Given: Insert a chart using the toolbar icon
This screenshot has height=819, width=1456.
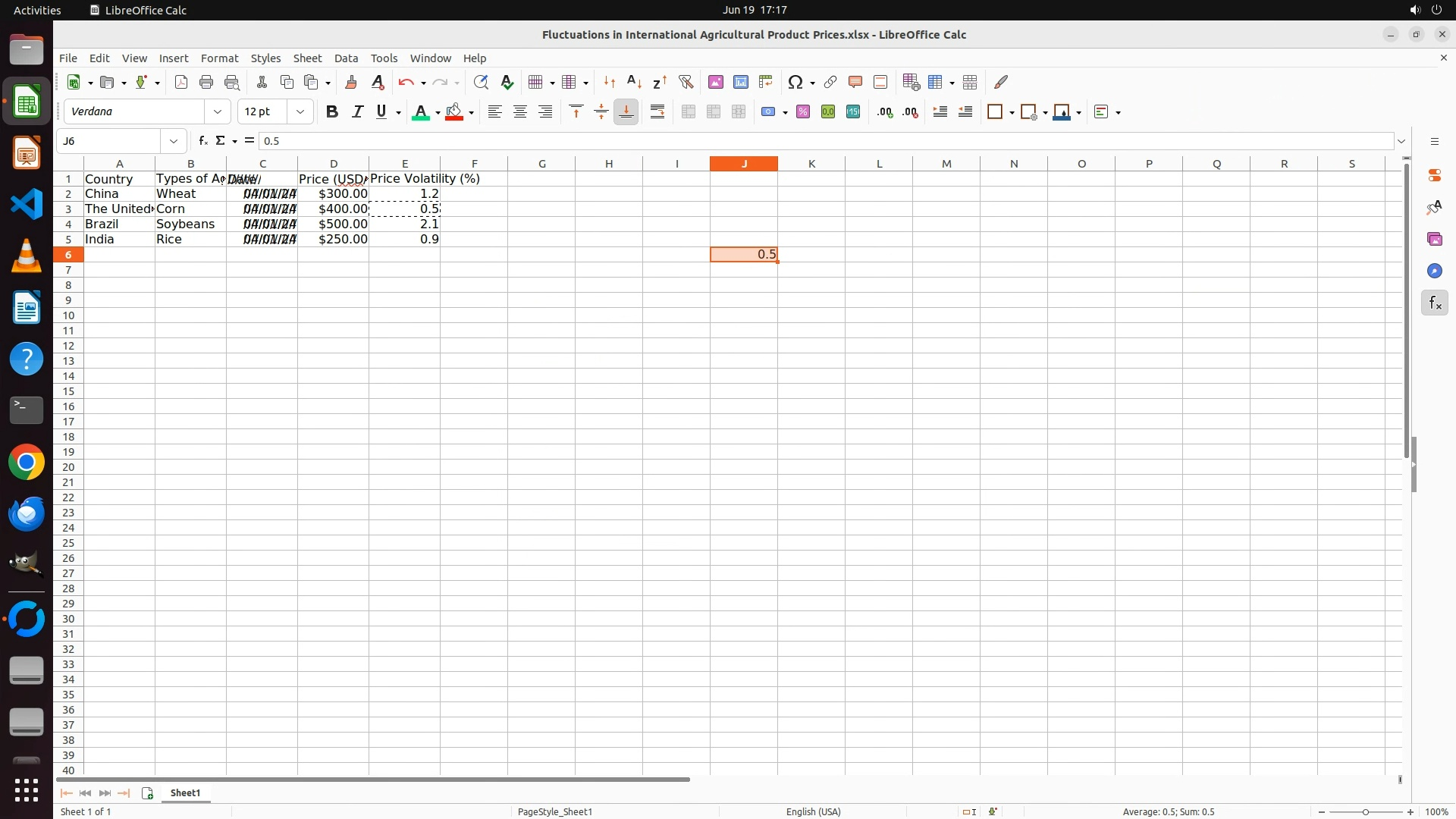Looking at the screenshot, I should (741, 82).
